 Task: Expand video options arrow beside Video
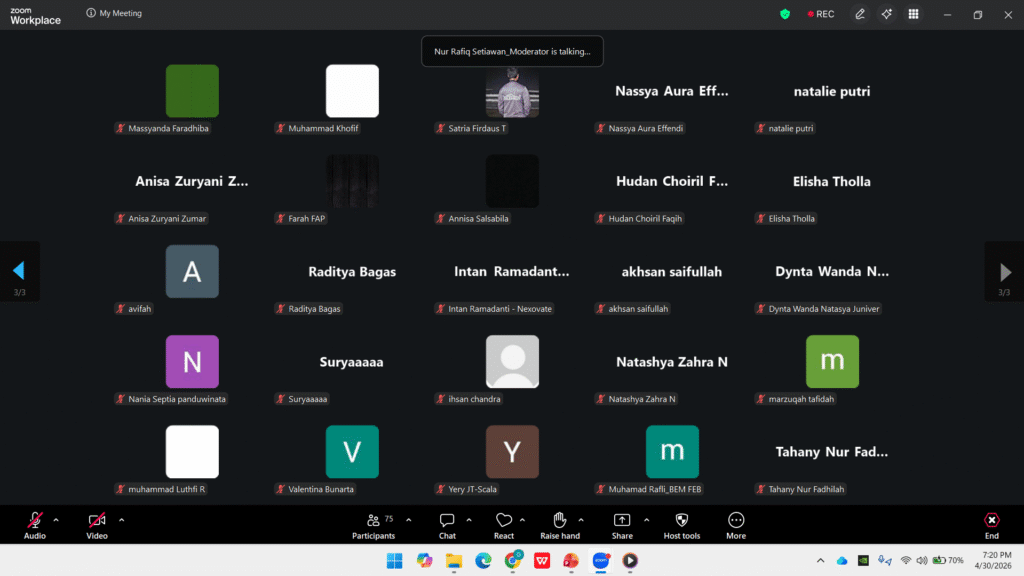121,520
